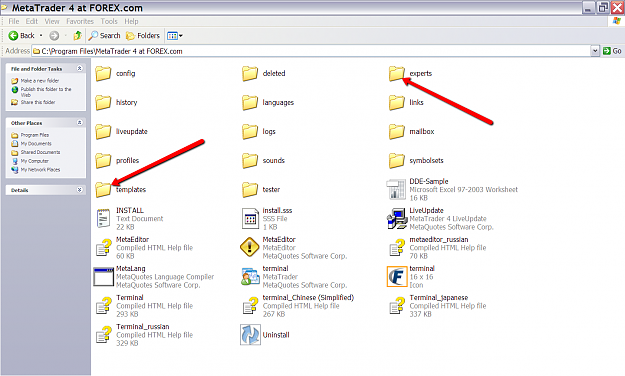Open the Edit menu
This screenshot has width=625, height=376.
coord(31,22)
